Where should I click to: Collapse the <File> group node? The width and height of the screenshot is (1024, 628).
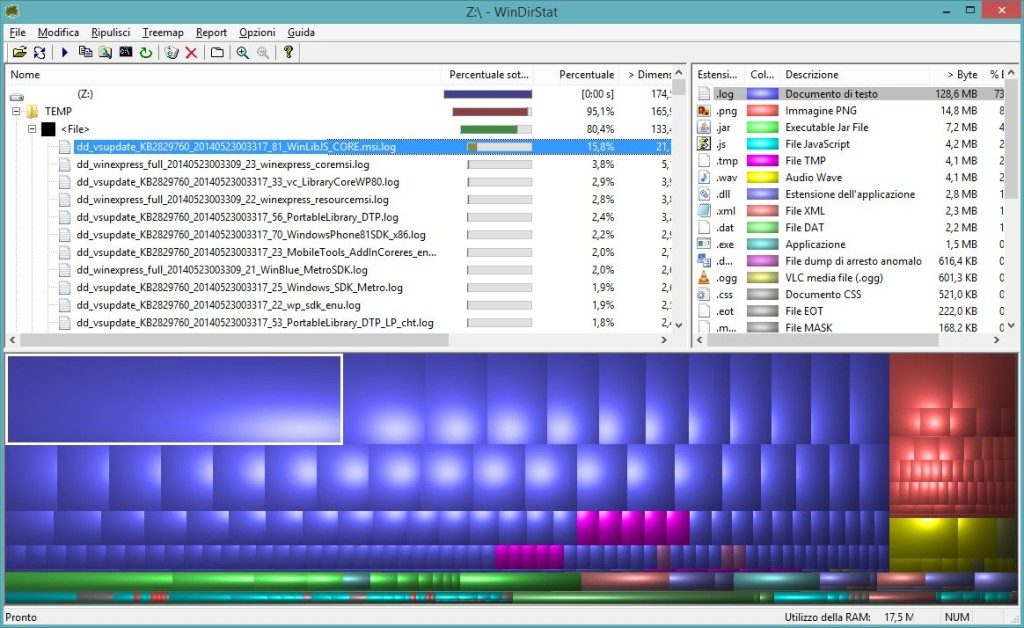[31, 129]
